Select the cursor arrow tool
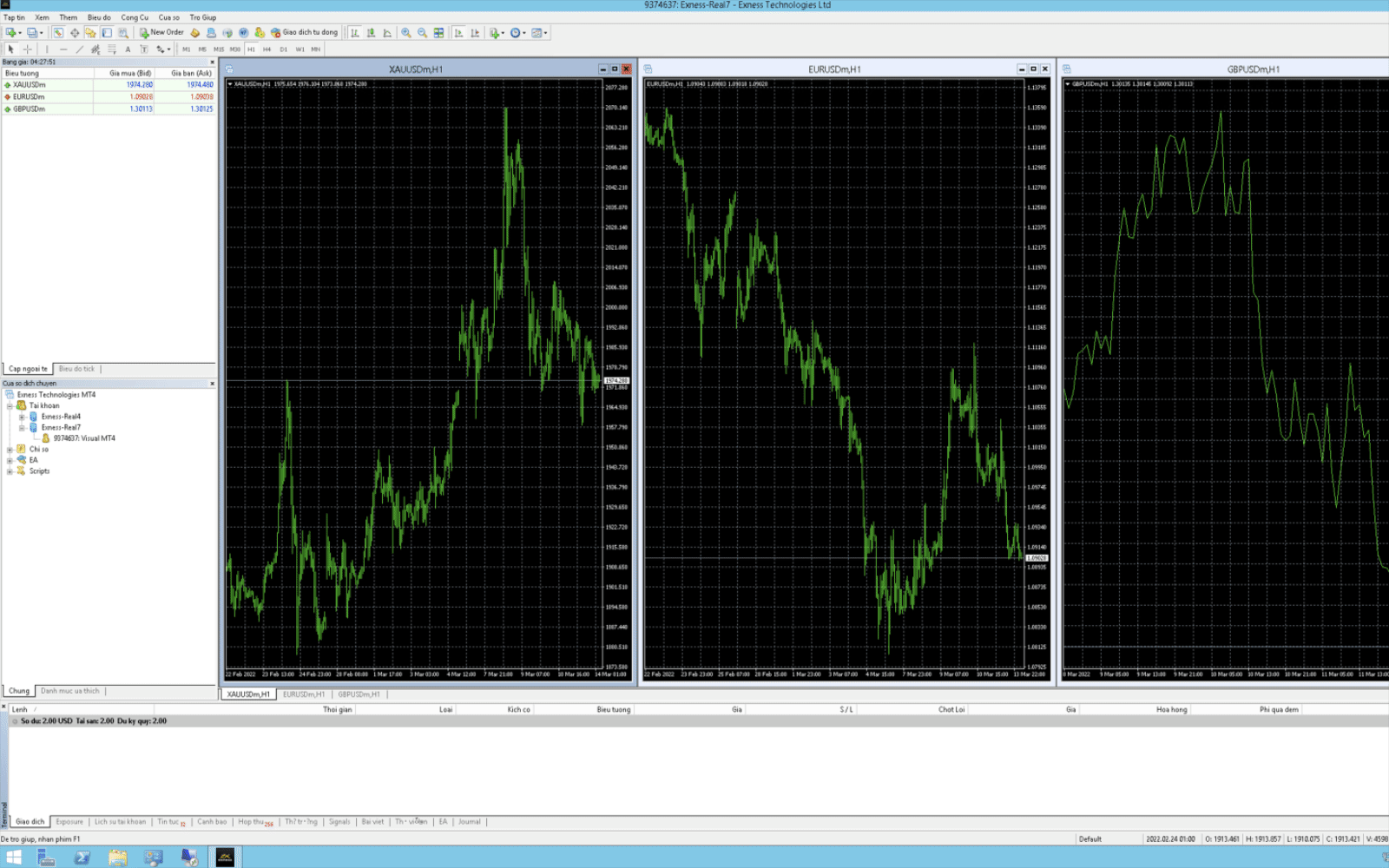Screen dimensions: 1389x868 tap(10, 49)
